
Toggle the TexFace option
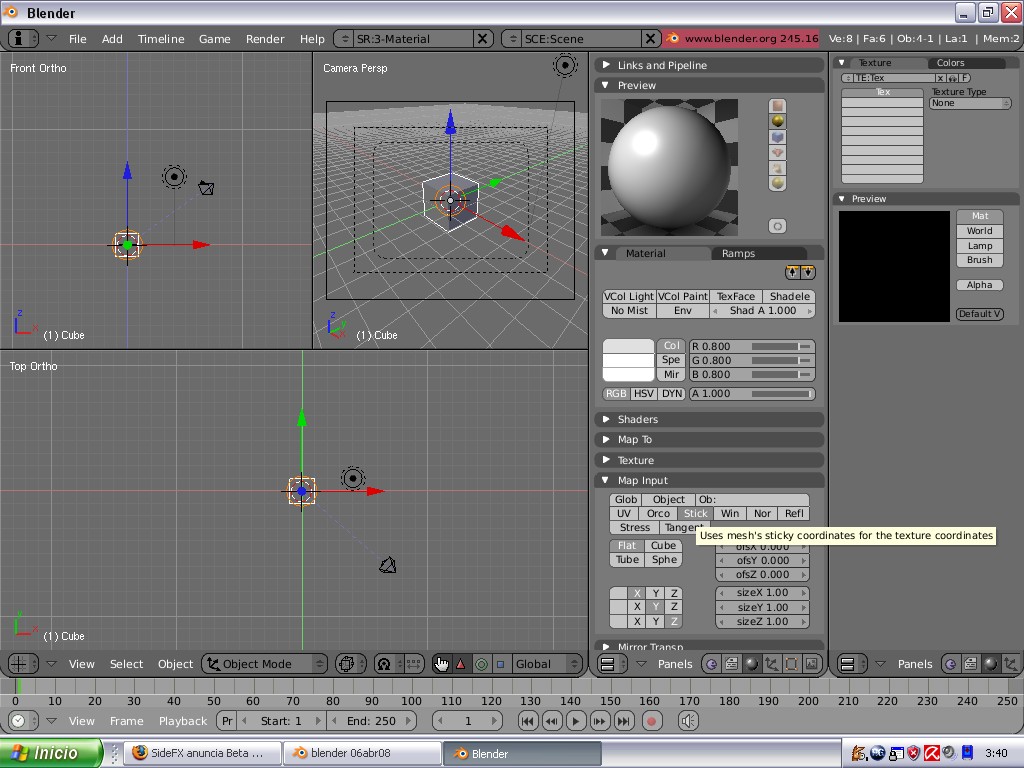pyautogui.click(x=736, y=296)
